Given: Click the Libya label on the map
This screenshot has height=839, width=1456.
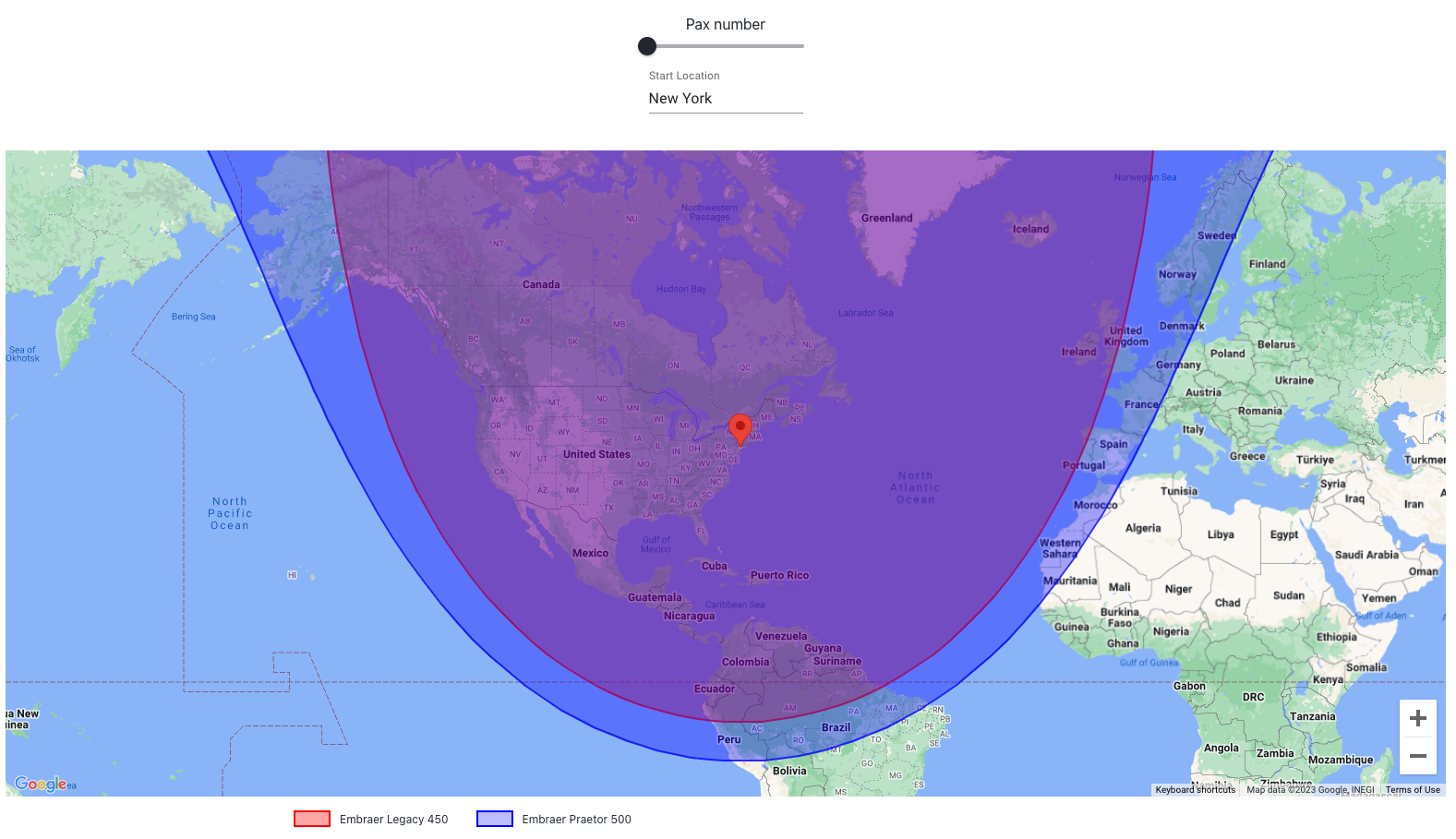Looking at the screenshot, I should [x=1221, y=535].
